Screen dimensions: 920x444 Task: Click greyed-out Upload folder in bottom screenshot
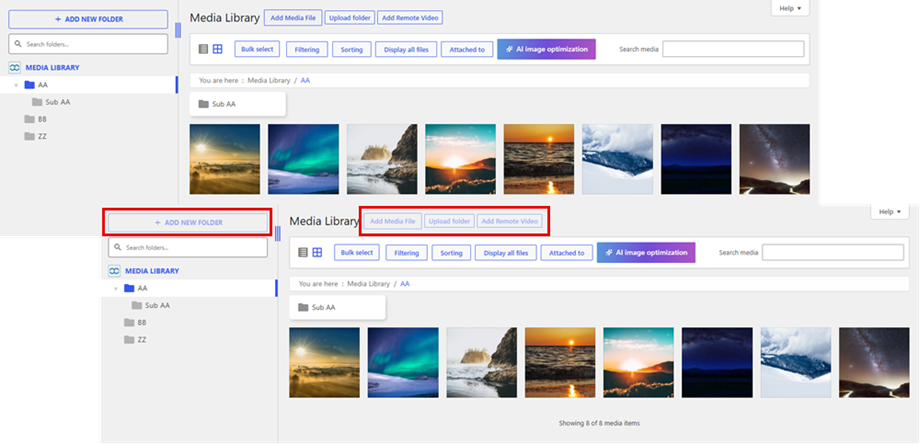pyautogui.click(x=449, y=221)
